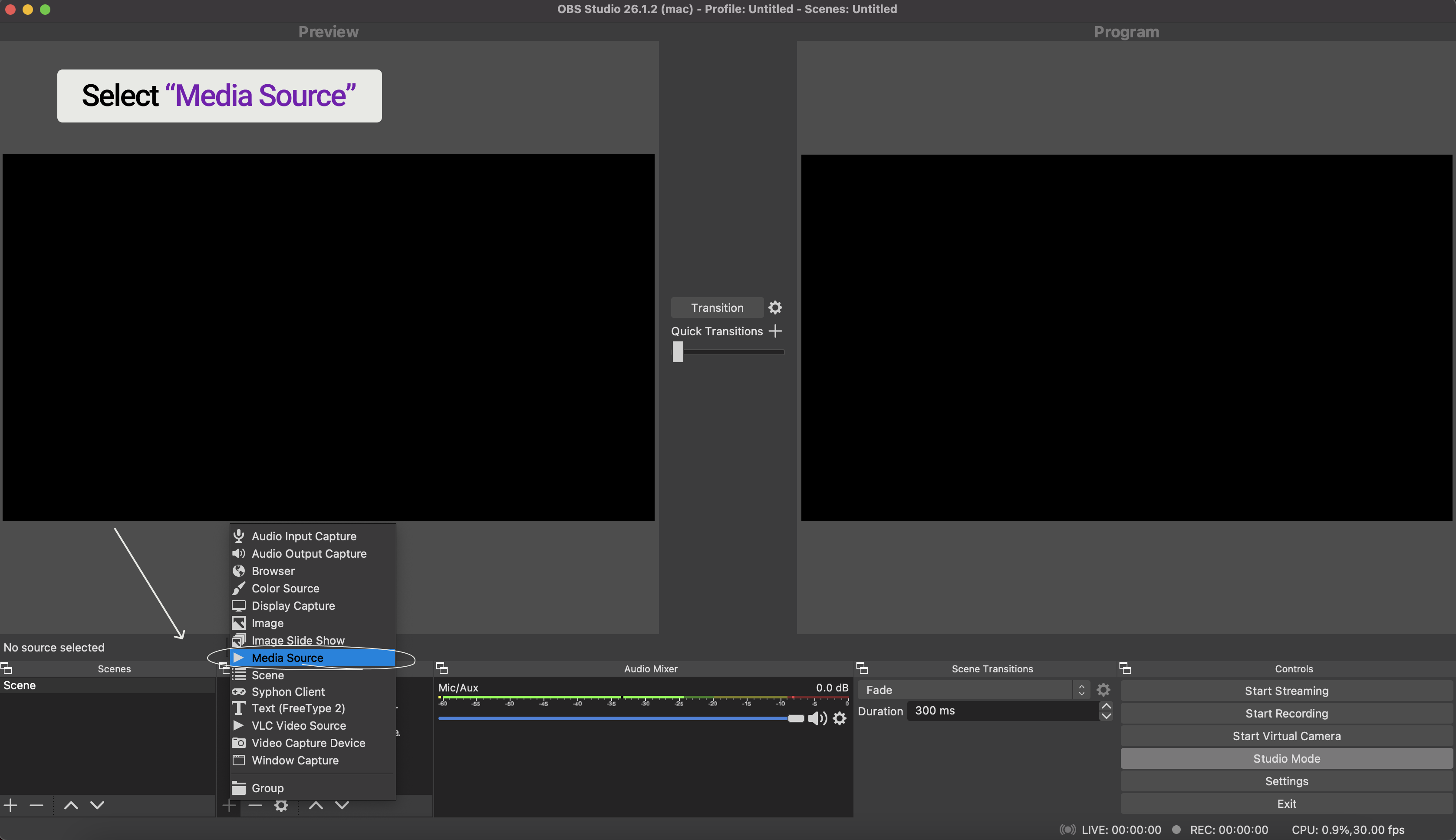Select the Display Capture source option

coord(293,605)
